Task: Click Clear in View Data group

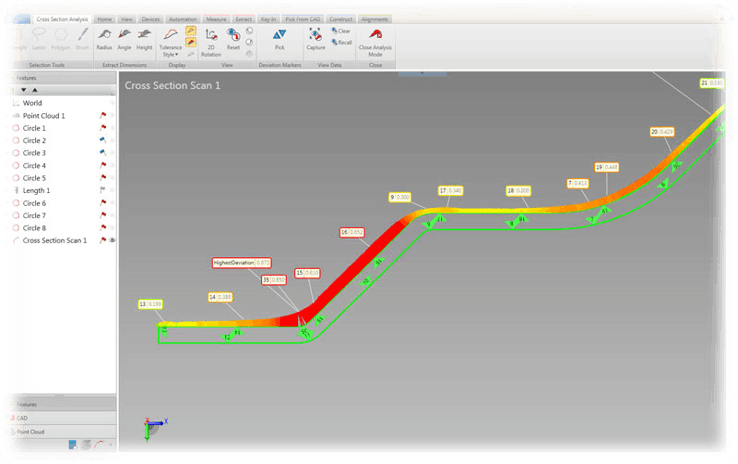Action: pyautogui.click(x=341, y=31)
